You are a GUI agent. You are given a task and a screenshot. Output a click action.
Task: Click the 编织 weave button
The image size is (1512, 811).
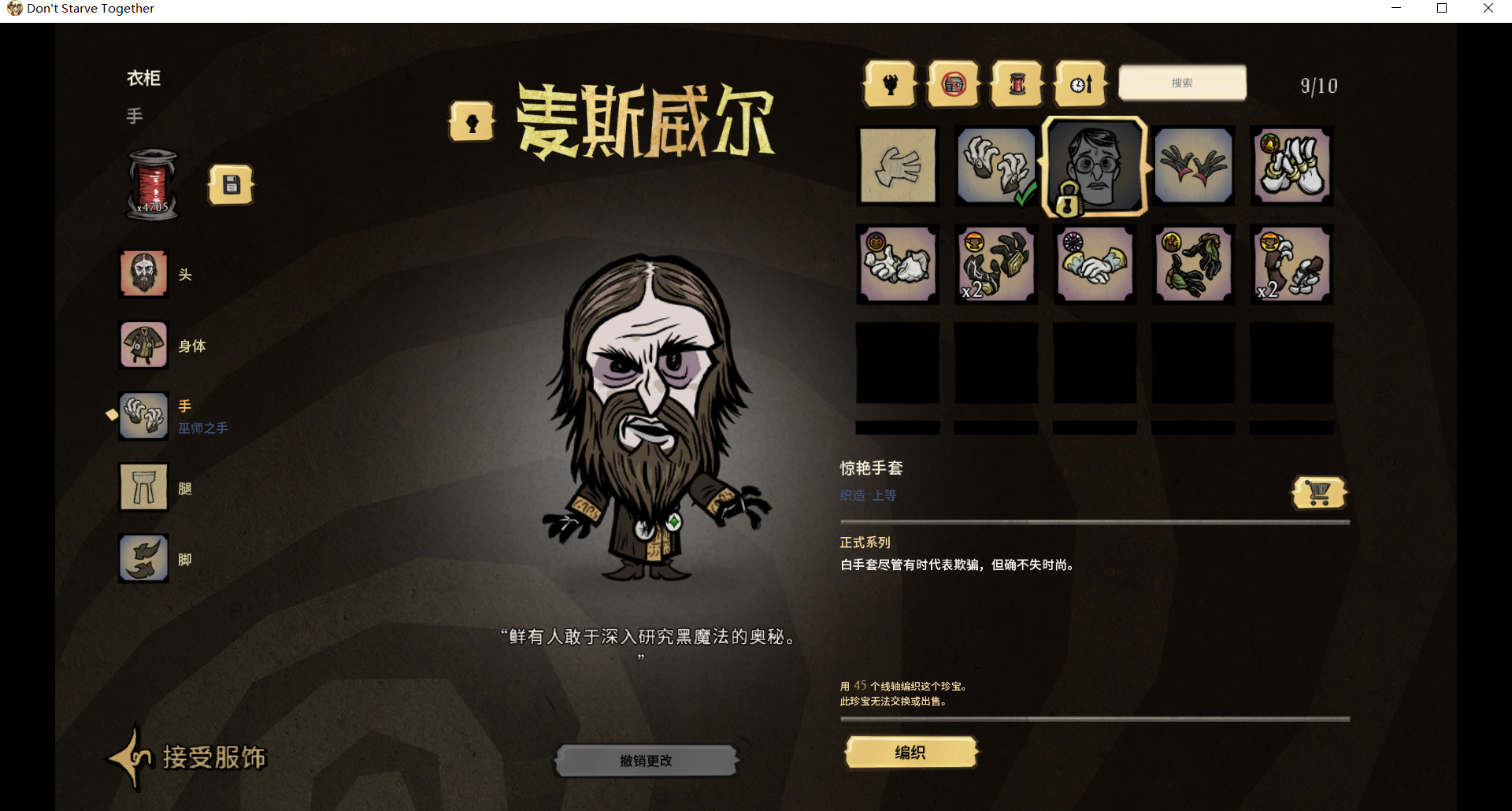click(x=911, y=753)
